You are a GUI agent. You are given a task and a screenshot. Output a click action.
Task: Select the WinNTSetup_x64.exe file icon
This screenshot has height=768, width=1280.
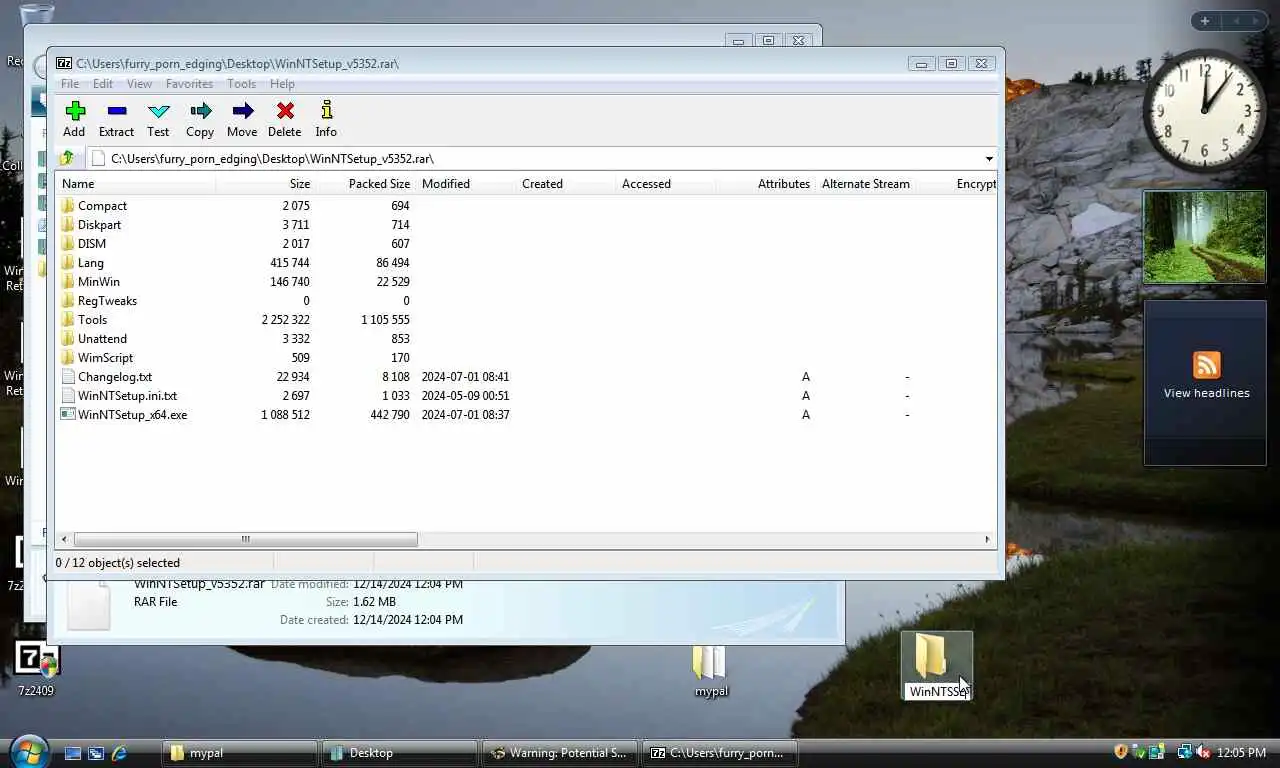click(68, 414)
